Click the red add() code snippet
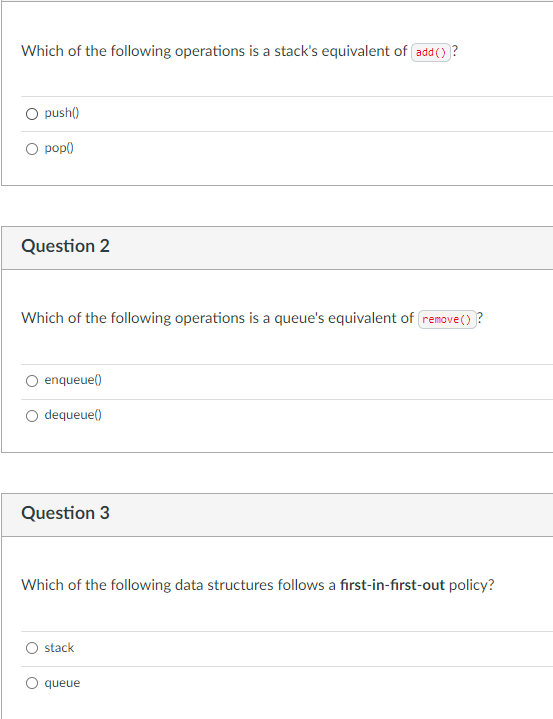The width and height of the screenshot is (553, 719). tap(431, 52)
